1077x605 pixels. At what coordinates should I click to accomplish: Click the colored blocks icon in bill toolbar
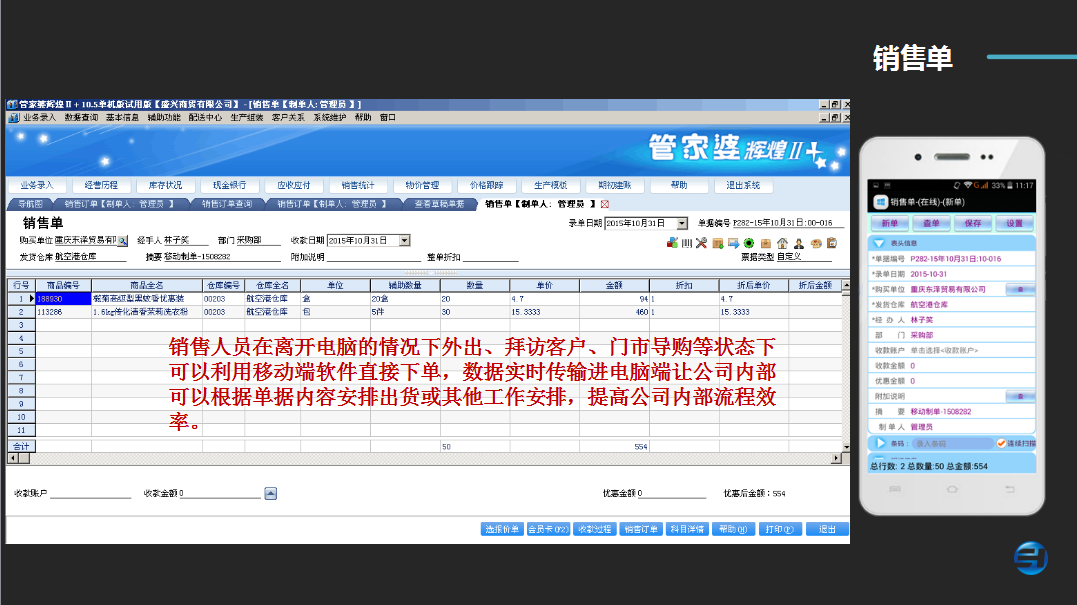pyautogui.click(x=672, y=243)
